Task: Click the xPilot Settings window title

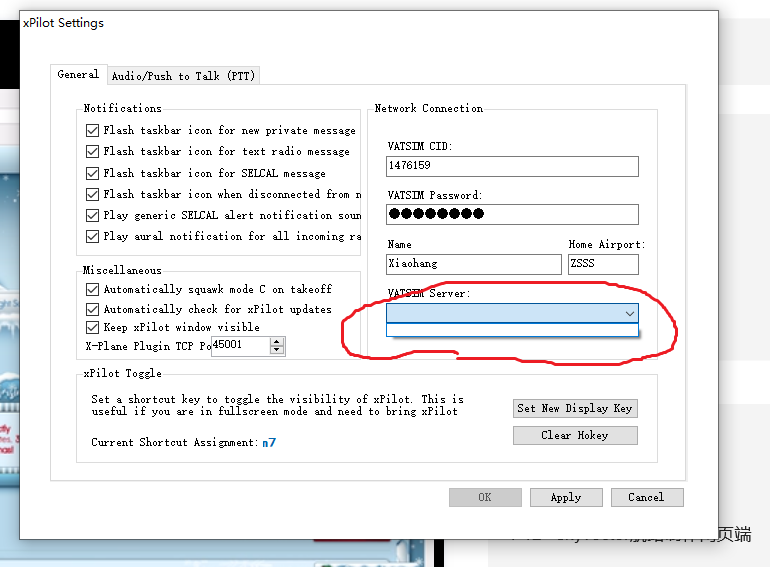Action: (x=63, y=23)
